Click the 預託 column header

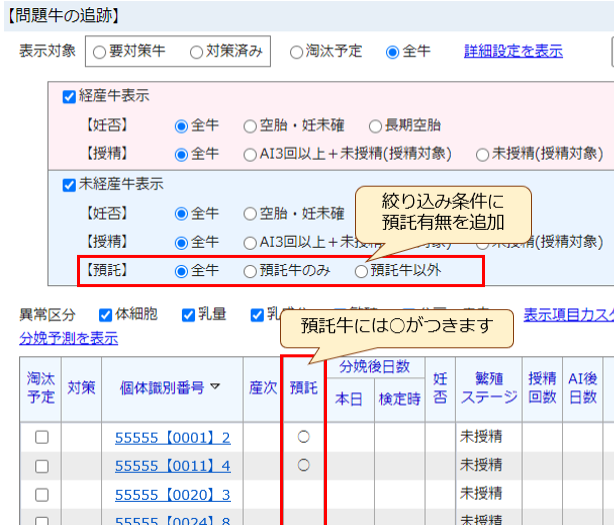(x=303, y=388)
